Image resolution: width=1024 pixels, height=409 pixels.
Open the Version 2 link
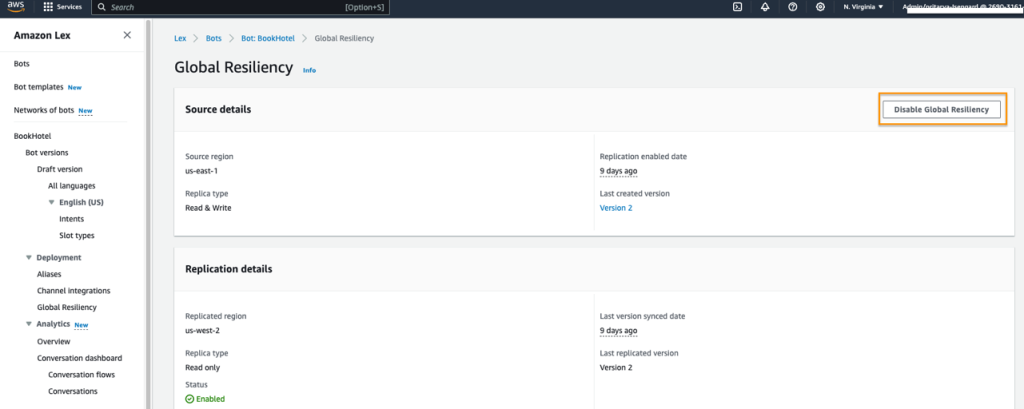click(616, 208)
